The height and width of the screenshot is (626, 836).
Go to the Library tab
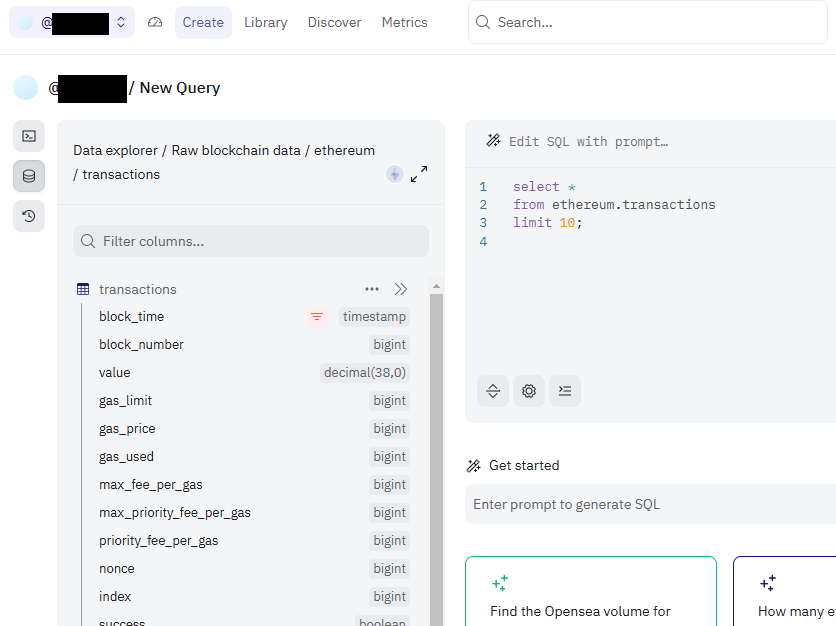(x=266, y=22)
